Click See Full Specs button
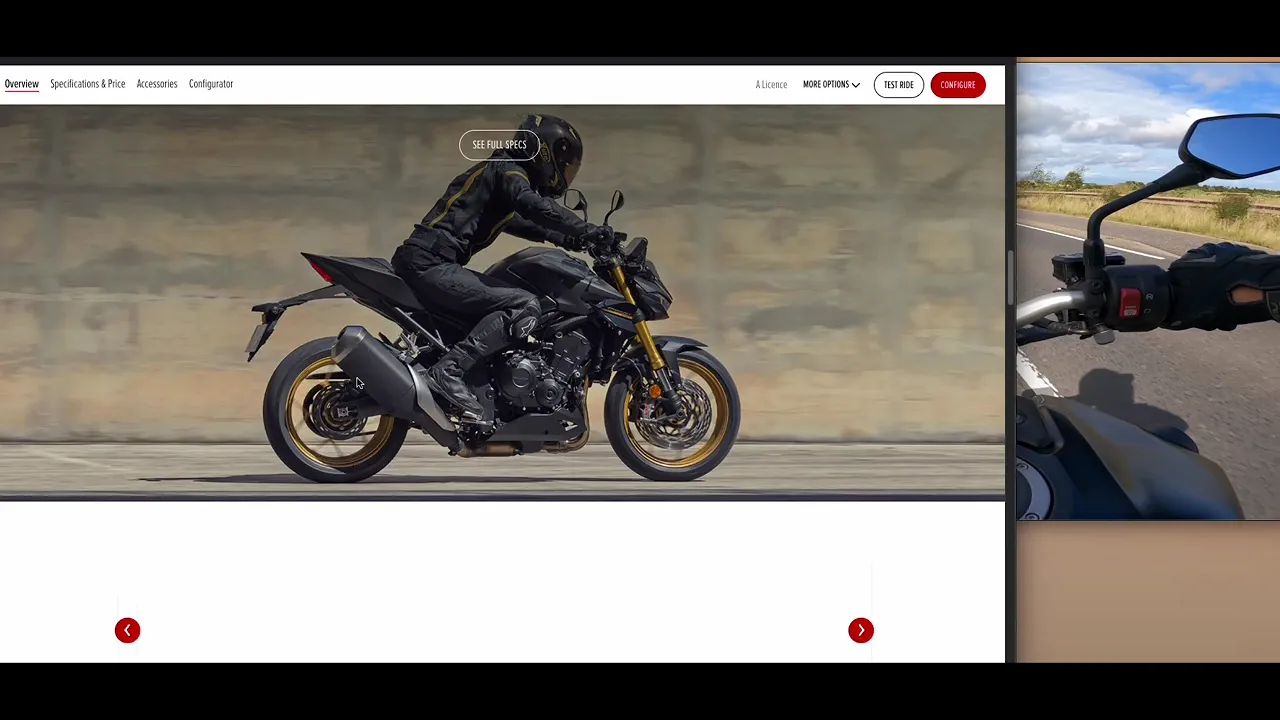 499,145
